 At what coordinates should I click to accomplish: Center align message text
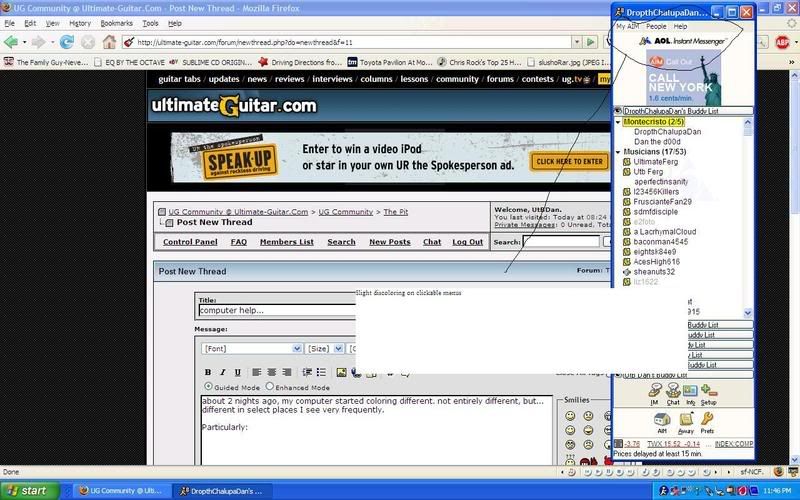click(271, 372)
